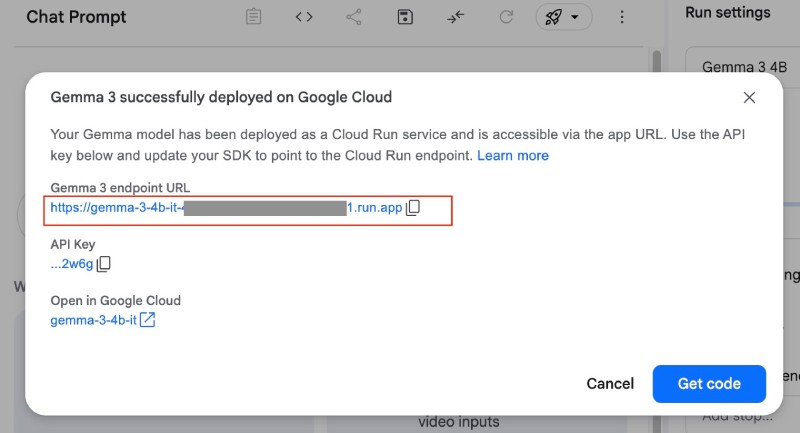Viewport: 800px width, 433px height.
Task: Click the Chat Prompt title
Action: click(77, 17)
